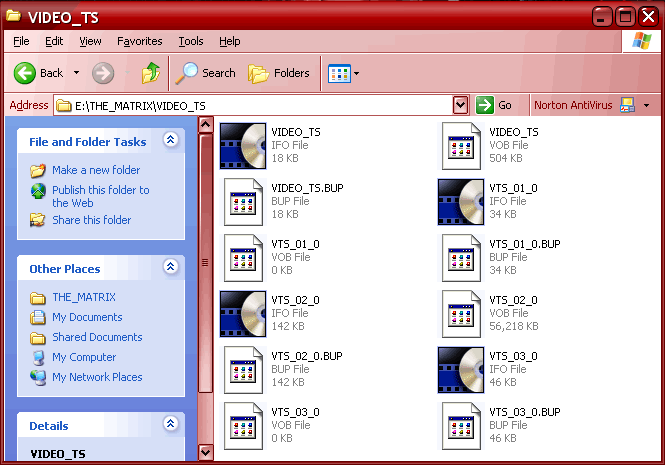Viewport: 665px width, 465px height.
Task: Open the View menu
Action: point(90,41)
